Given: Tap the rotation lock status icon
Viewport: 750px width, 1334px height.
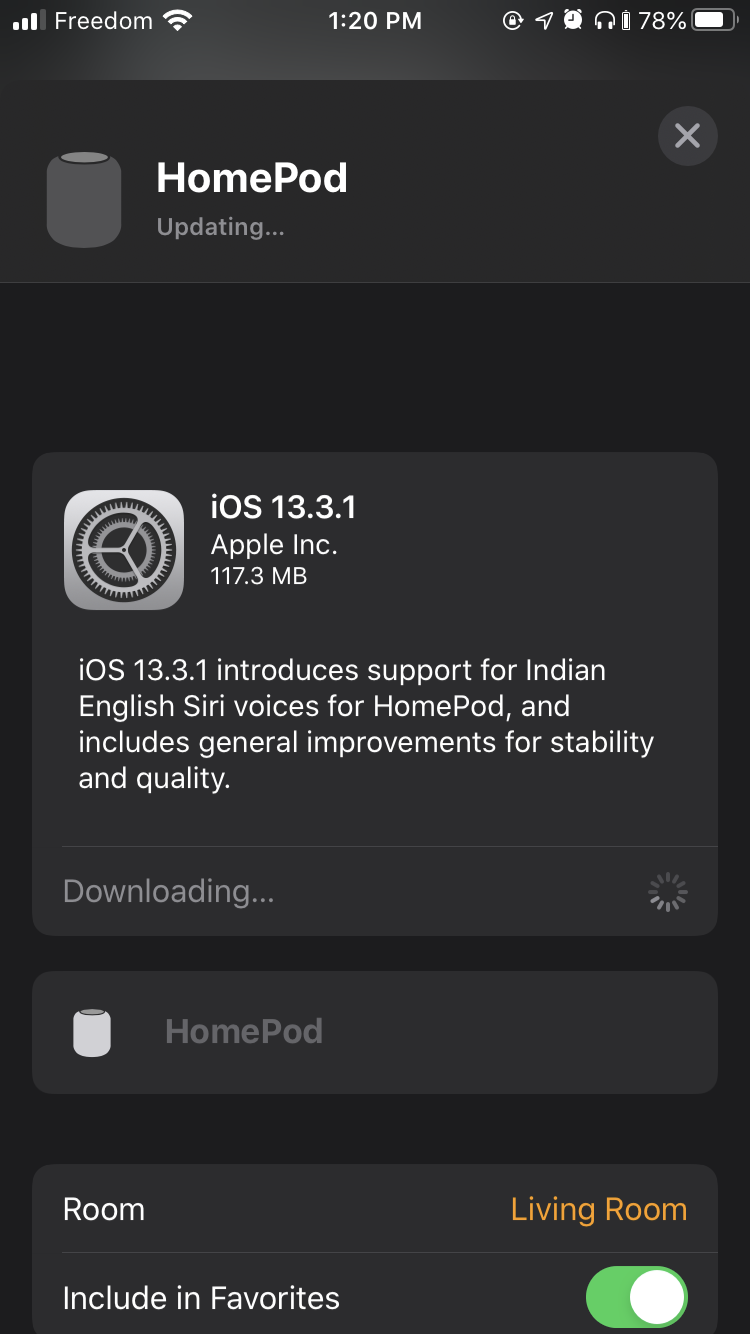Looking at the screenshot, I should point(512,20).
